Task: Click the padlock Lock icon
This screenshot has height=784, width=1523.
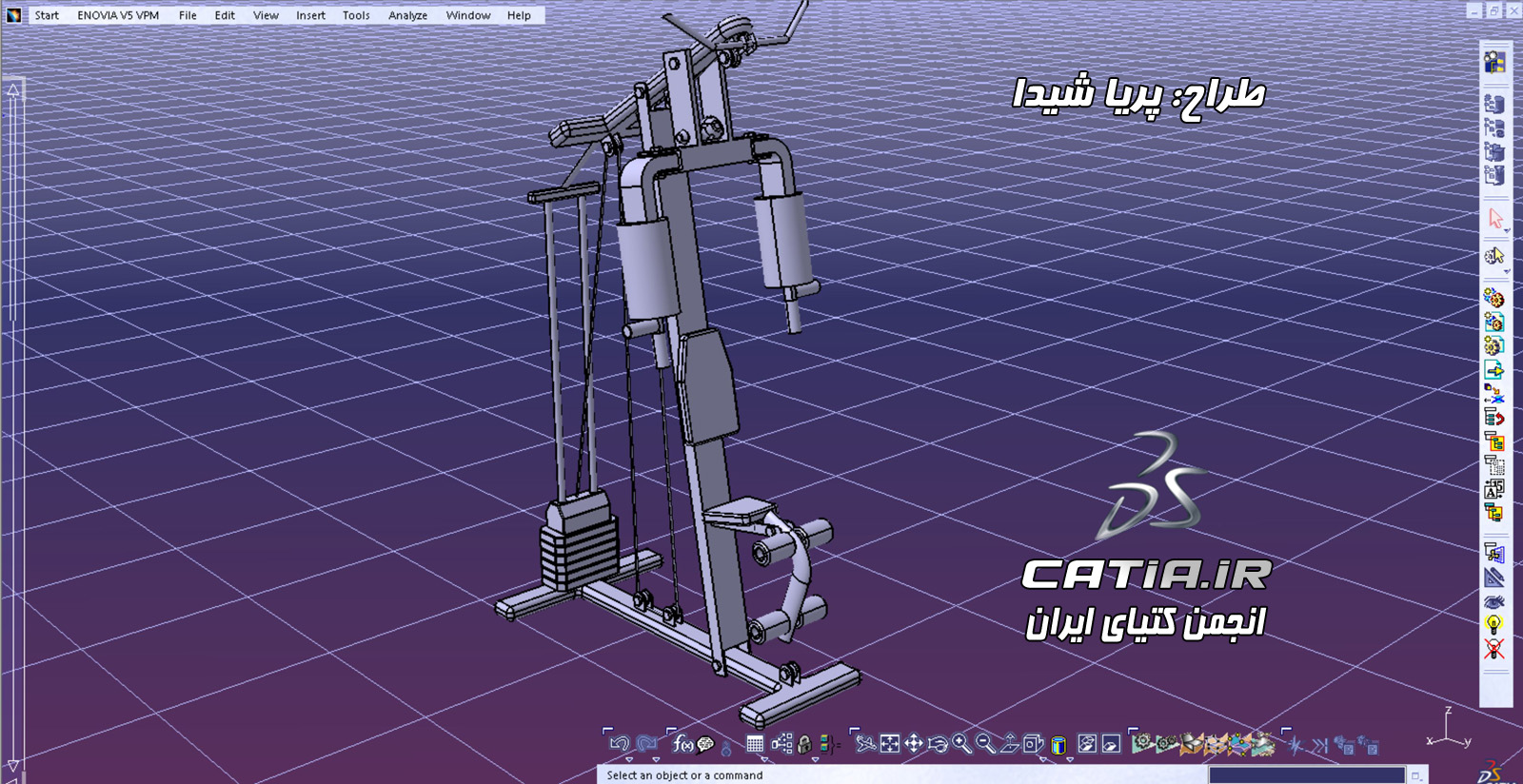Action: (x=805, y=744)
